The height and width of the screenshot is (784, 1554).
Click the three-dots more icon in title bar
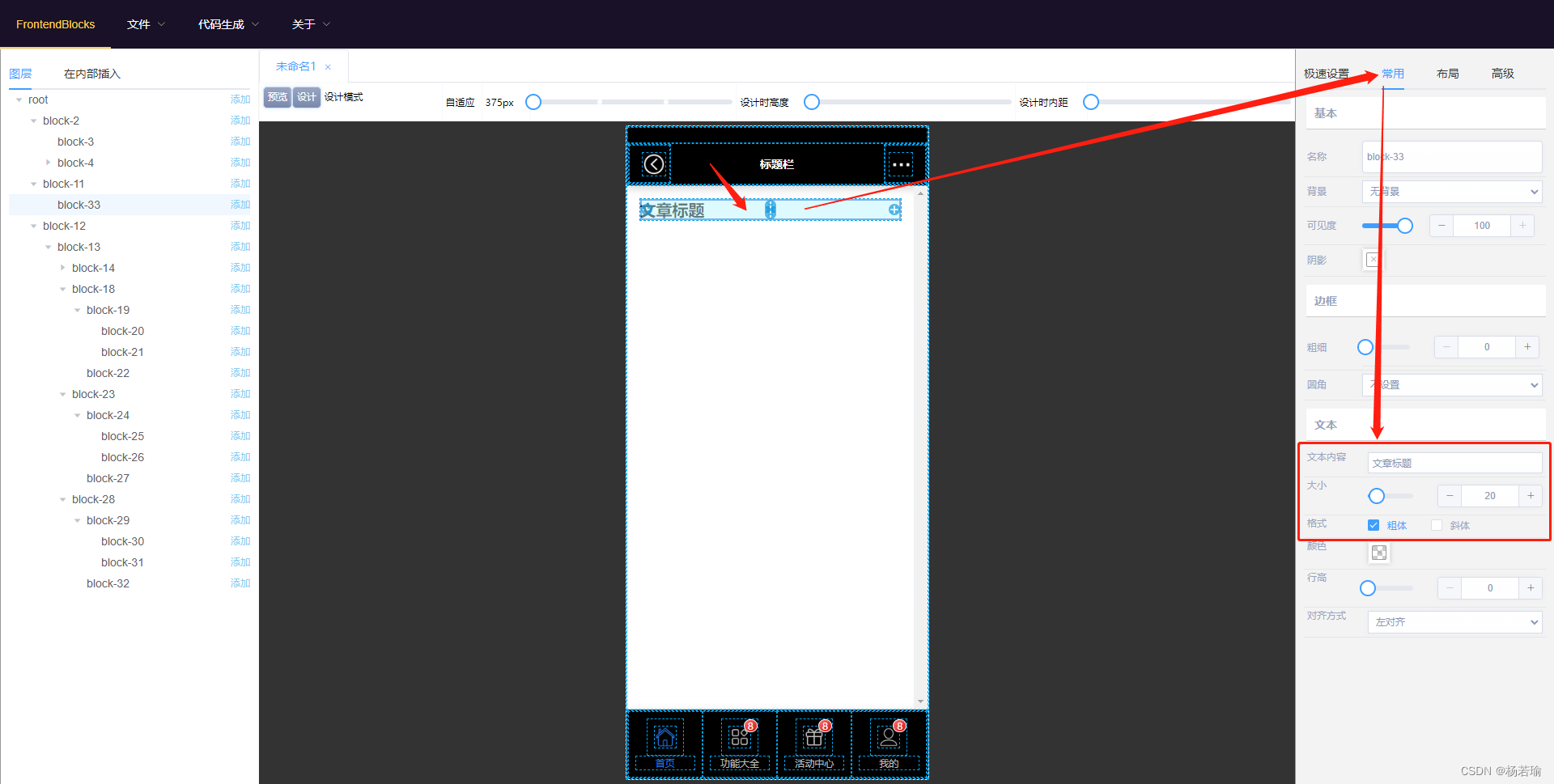[x=900, y=164]
